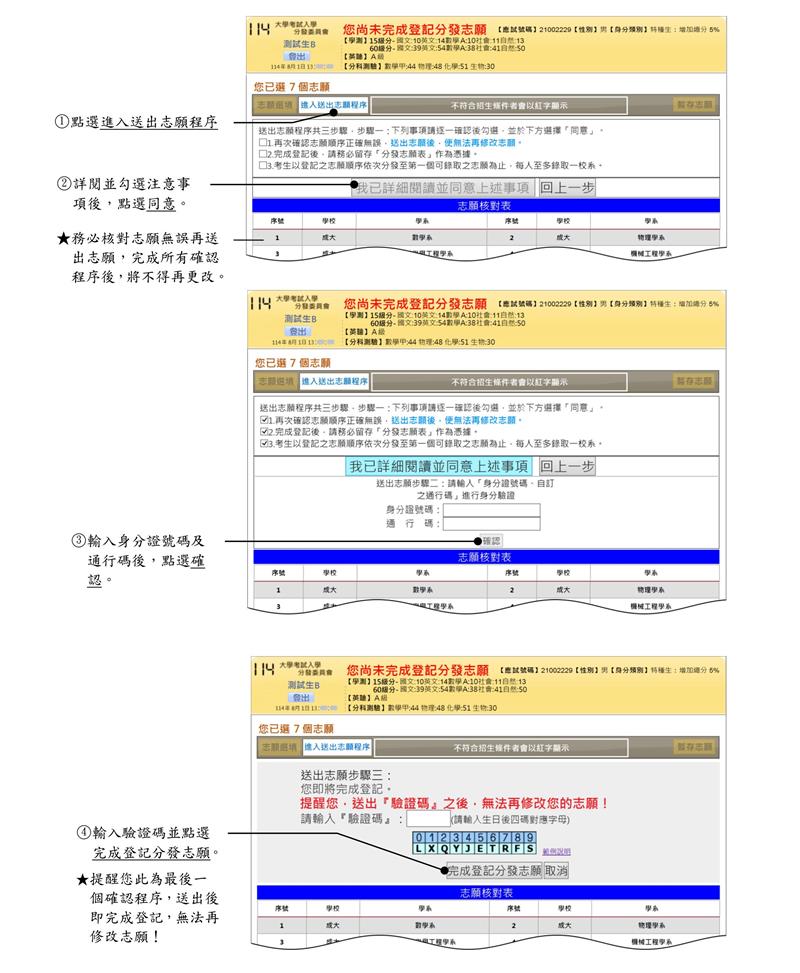800x973 pixels.
Task: Open 進入送出志願程序 tab above the unchecked boxes
Action: point(334,105)
